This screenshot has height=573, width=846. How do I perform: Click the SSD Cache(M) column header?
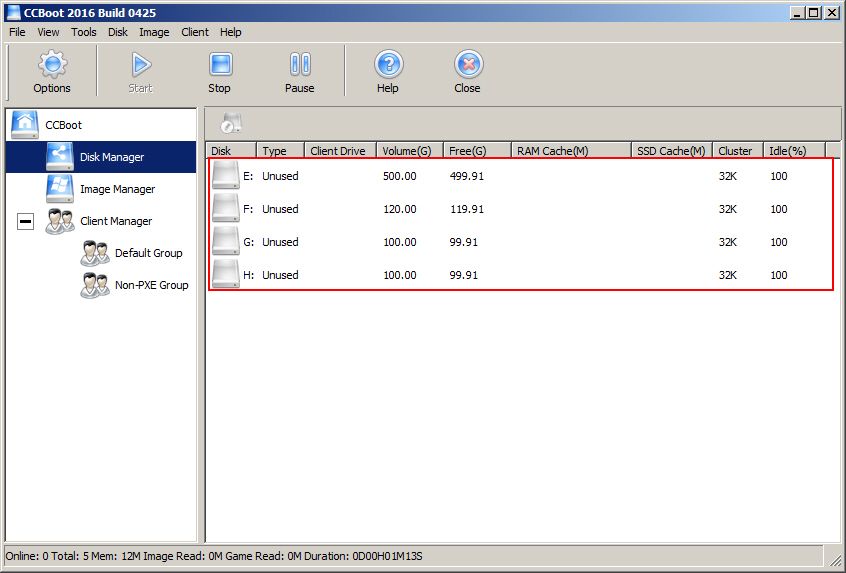click(x=672, y=151)
